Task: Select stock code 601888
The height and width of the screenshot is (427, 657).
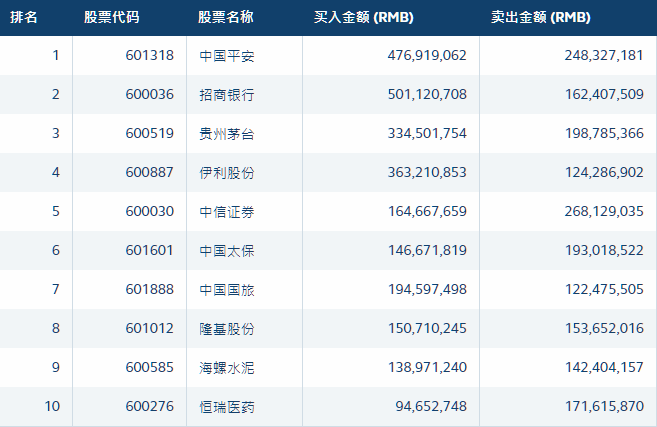Action: click(150, 289)
